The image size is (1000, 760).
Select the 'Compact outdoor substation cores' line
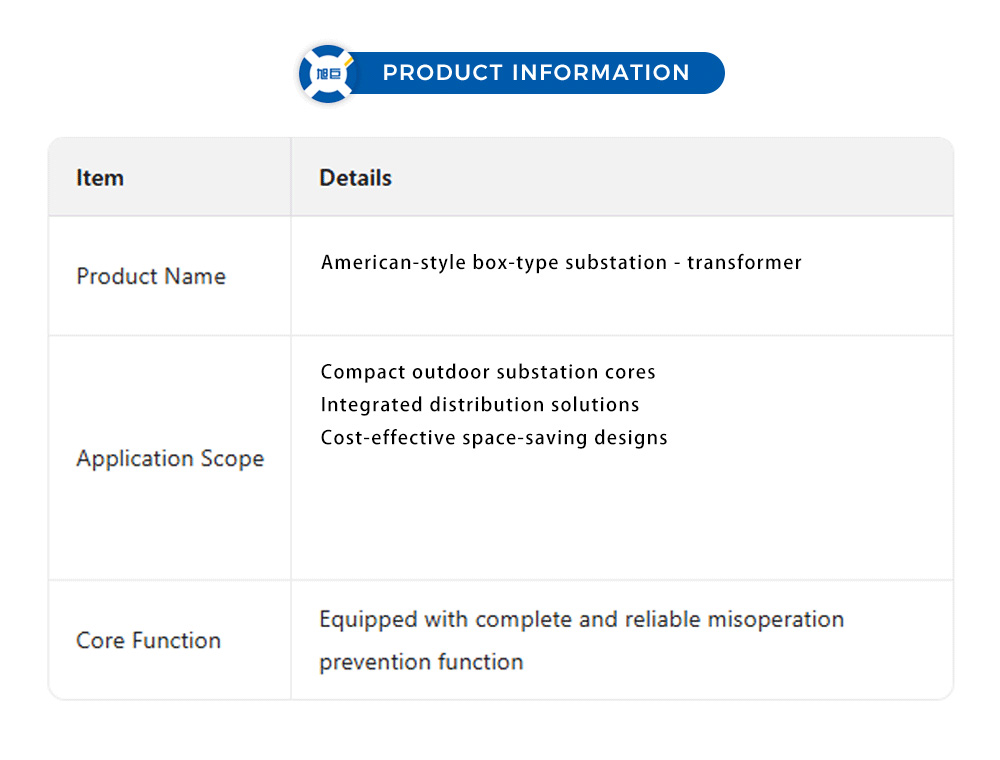tap(488, 372)
